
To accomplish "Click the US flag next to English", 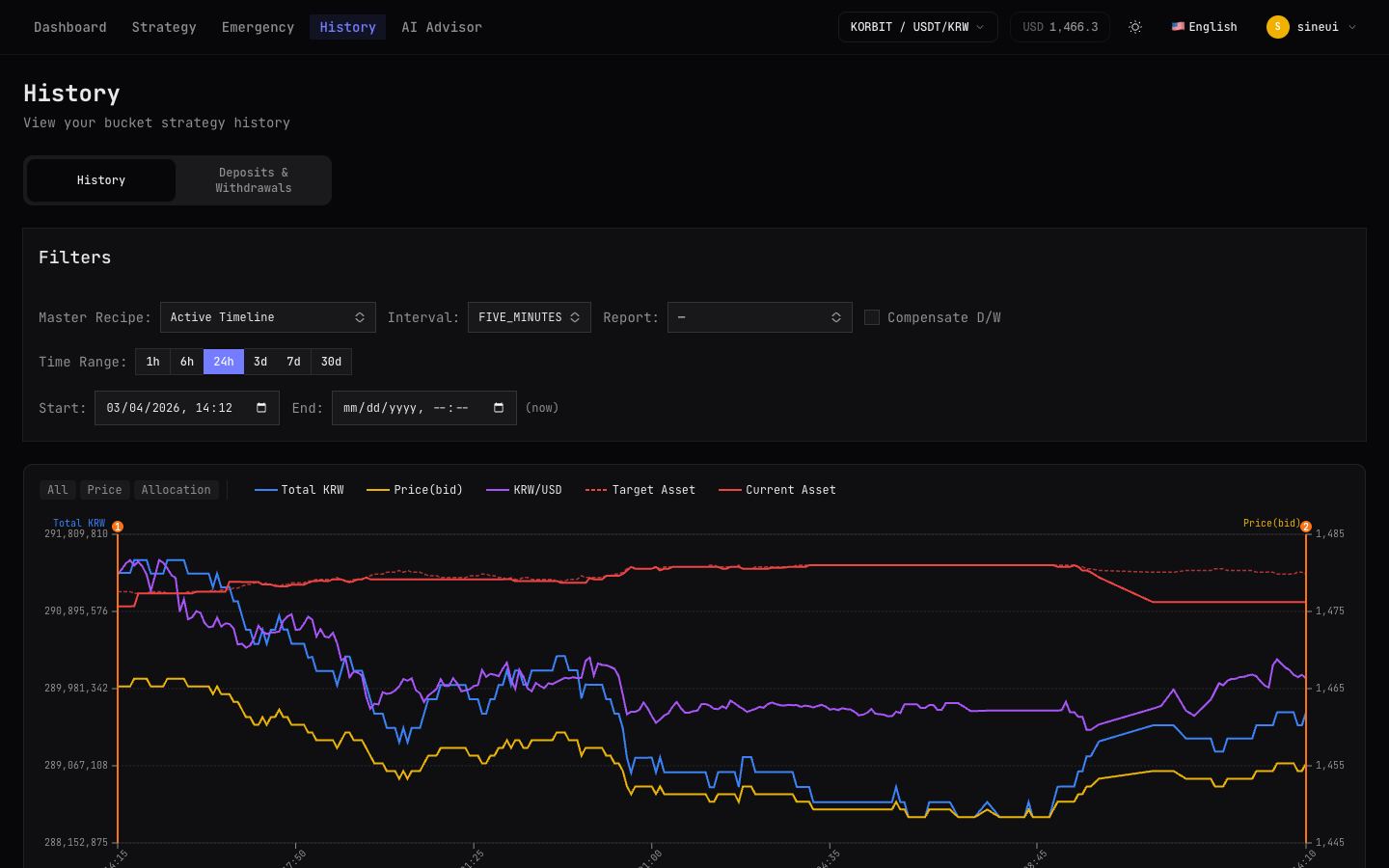I will pyautogui.click(x=1178, y=26).
